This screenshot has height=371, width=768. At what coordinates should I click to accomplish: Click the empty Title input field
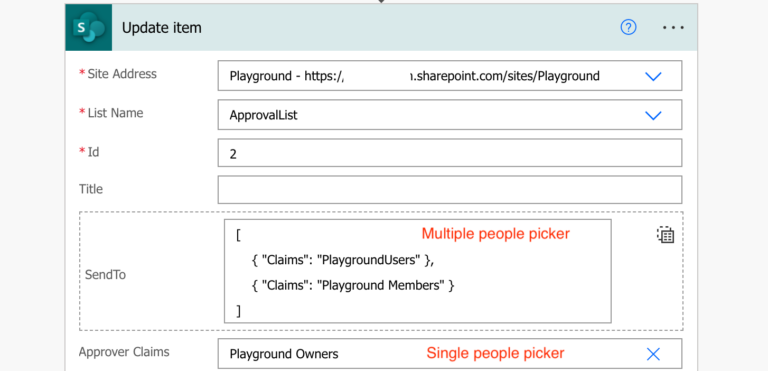(450, 190)
